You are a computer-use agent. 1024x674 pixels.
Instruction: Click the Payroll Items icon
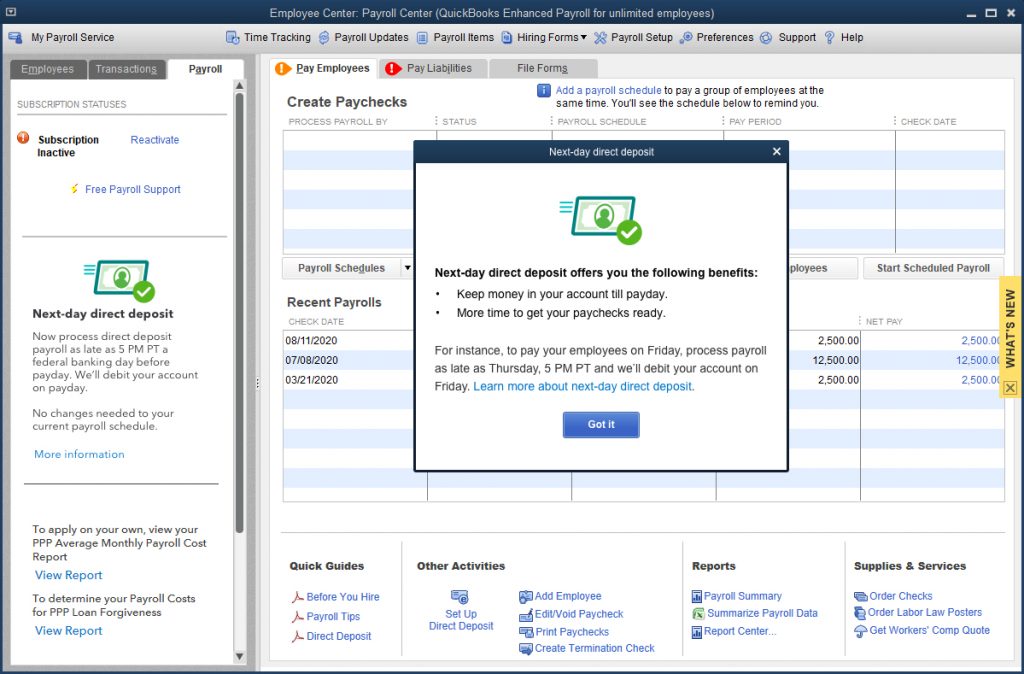click(423, 38)
